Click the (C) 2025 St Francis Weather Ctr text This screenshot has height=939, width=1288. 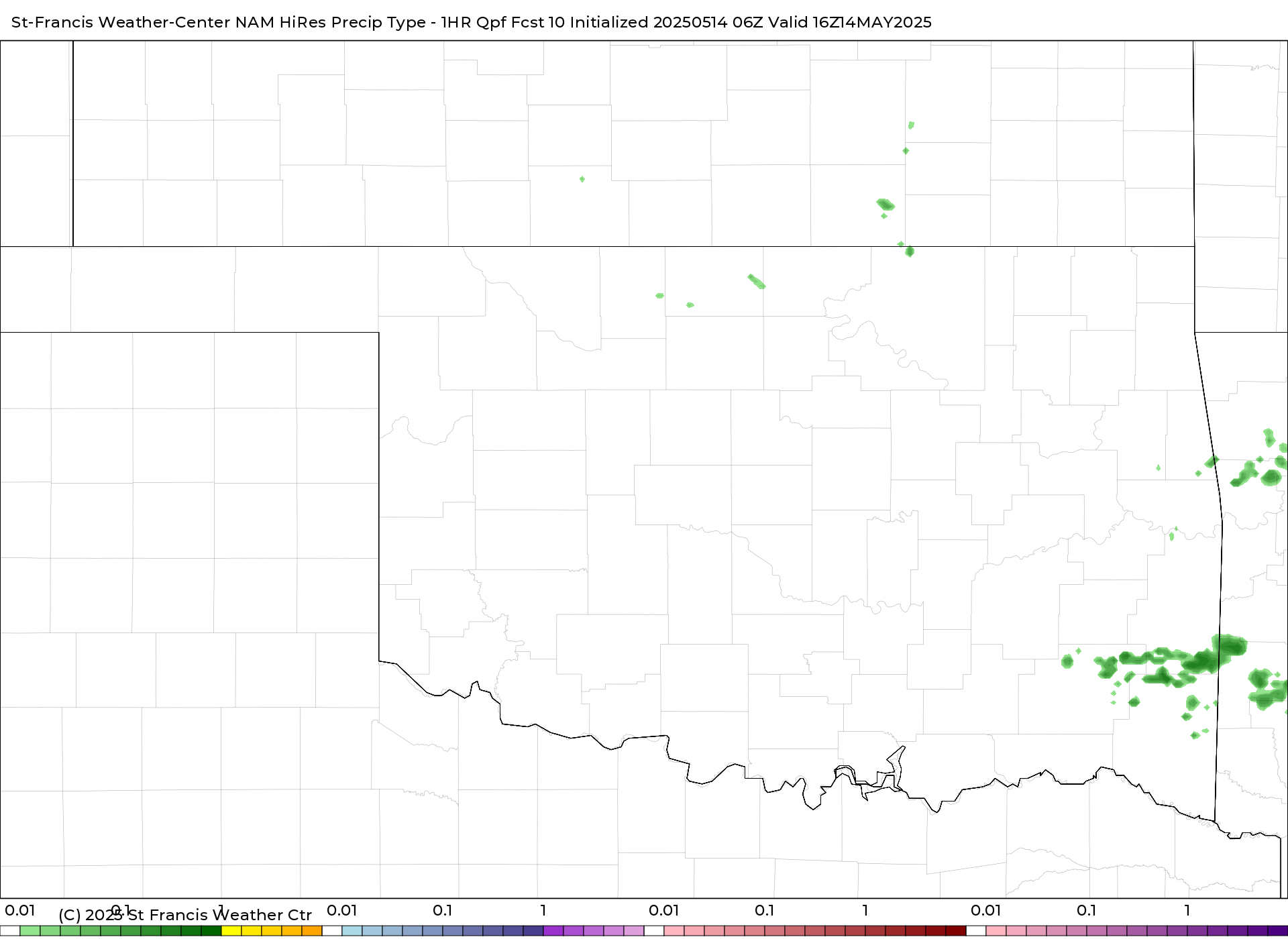point(185,915)
